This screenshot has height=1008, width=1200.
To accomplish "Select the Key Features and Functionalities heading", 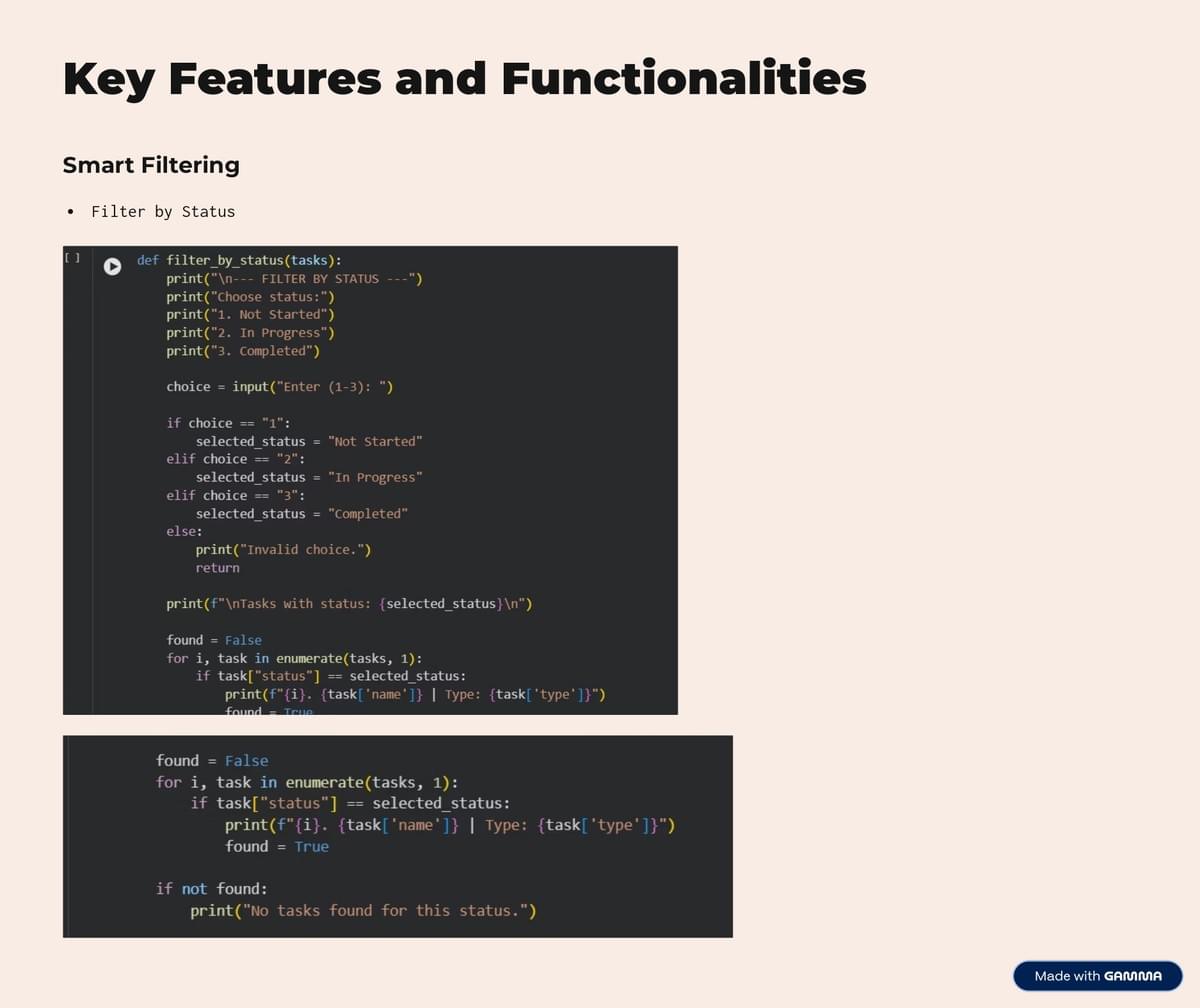I will [464, 79].
